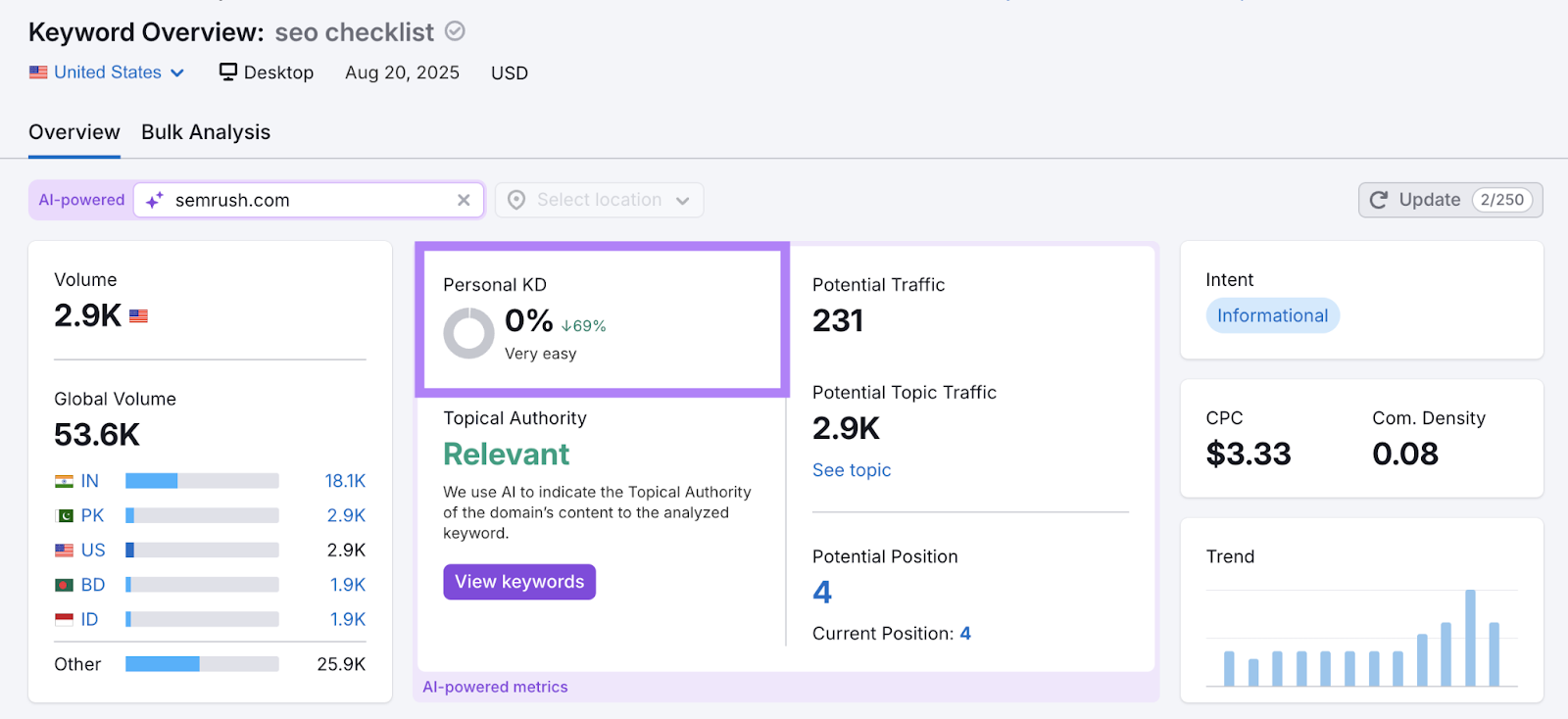The height and width of the screenshot is (719, 1568).
Task: Click the Desktop monitor icon
Action: point(228,72)
